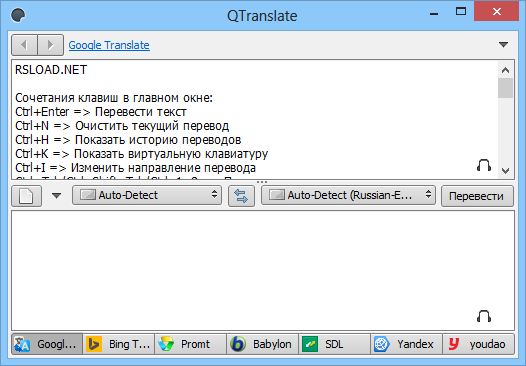Click the line 'Ctrl+K => Показать виртуальную клавиатуру'

(142, 154)
